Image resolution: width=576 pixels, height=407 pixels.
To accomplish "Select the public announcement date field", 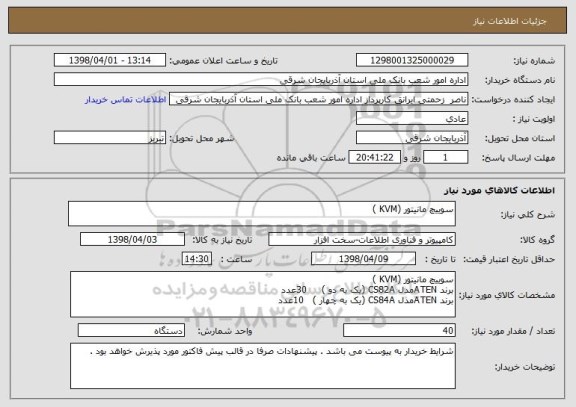I will (110, 60).
